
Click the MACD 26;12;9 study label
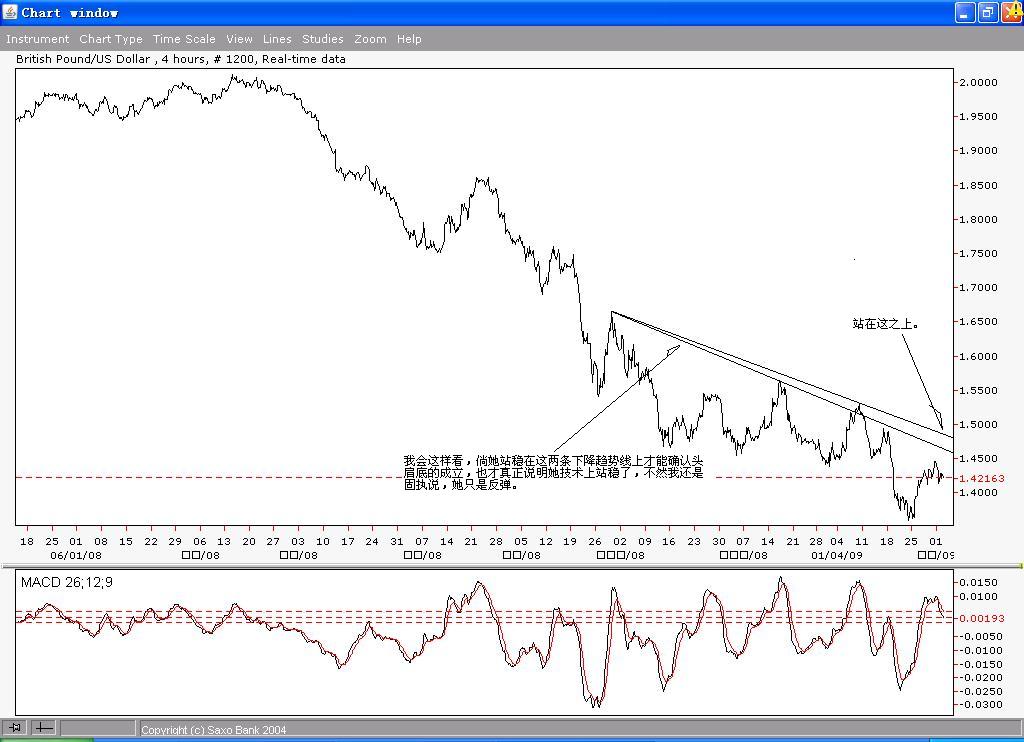[x=67, y=582]
